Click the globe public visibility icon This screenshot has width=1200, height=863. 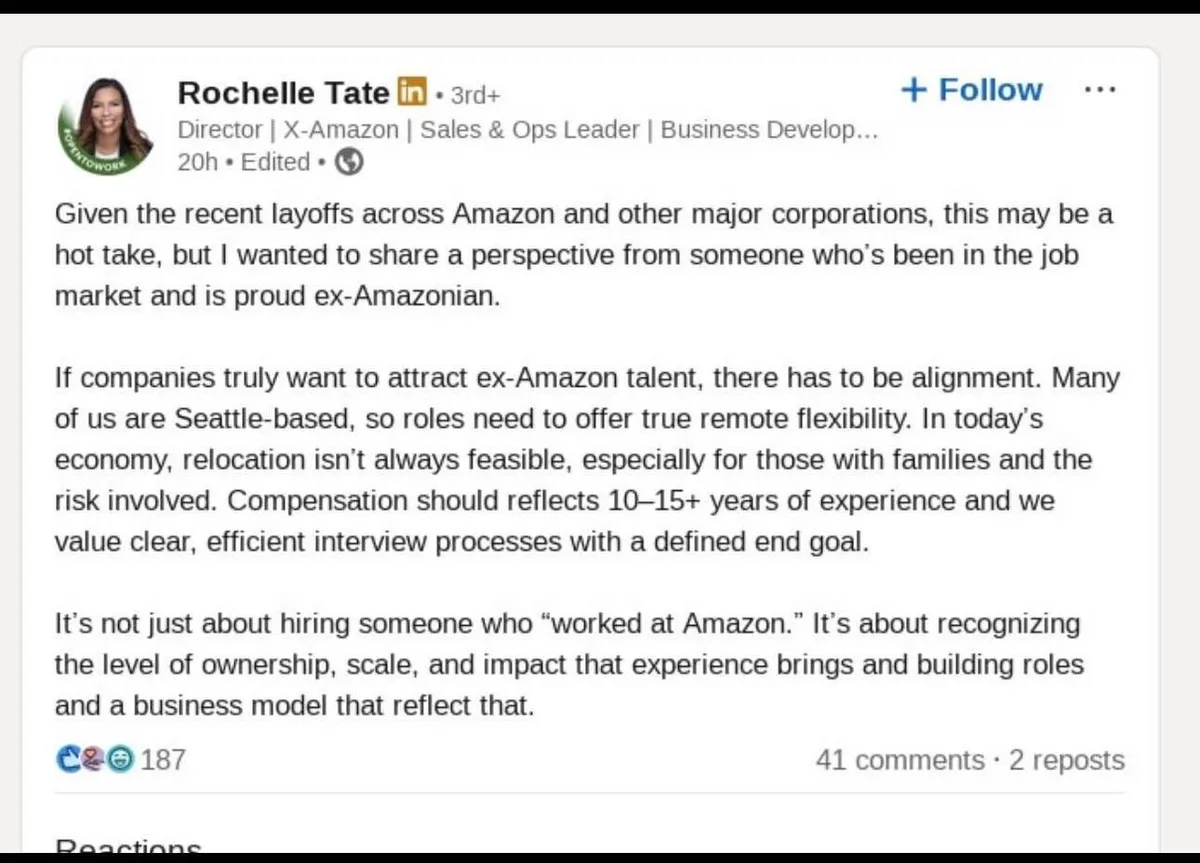click(348, 161)
